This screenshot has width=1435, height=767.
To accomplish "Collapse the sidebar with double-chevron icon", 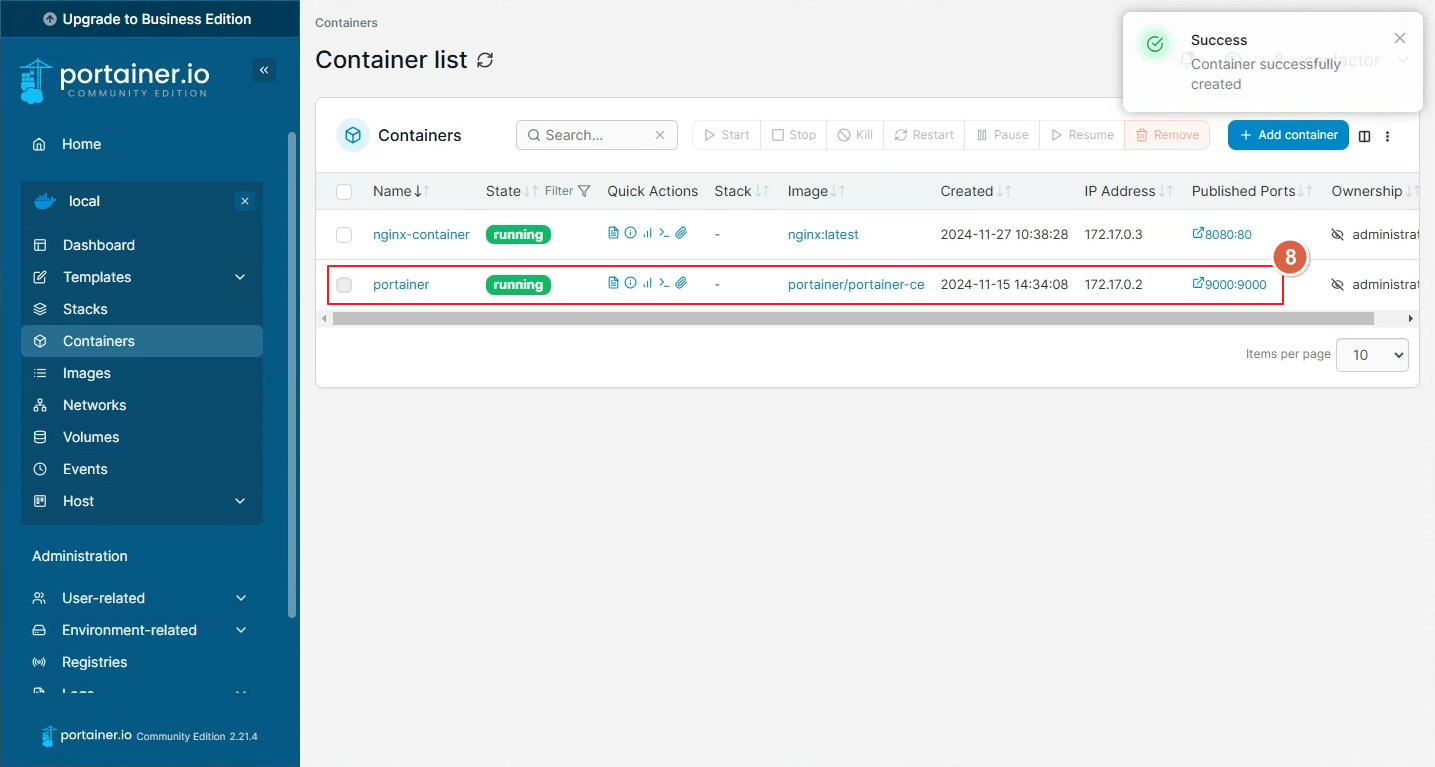I will pyautogui.click(x=264, y=70).
